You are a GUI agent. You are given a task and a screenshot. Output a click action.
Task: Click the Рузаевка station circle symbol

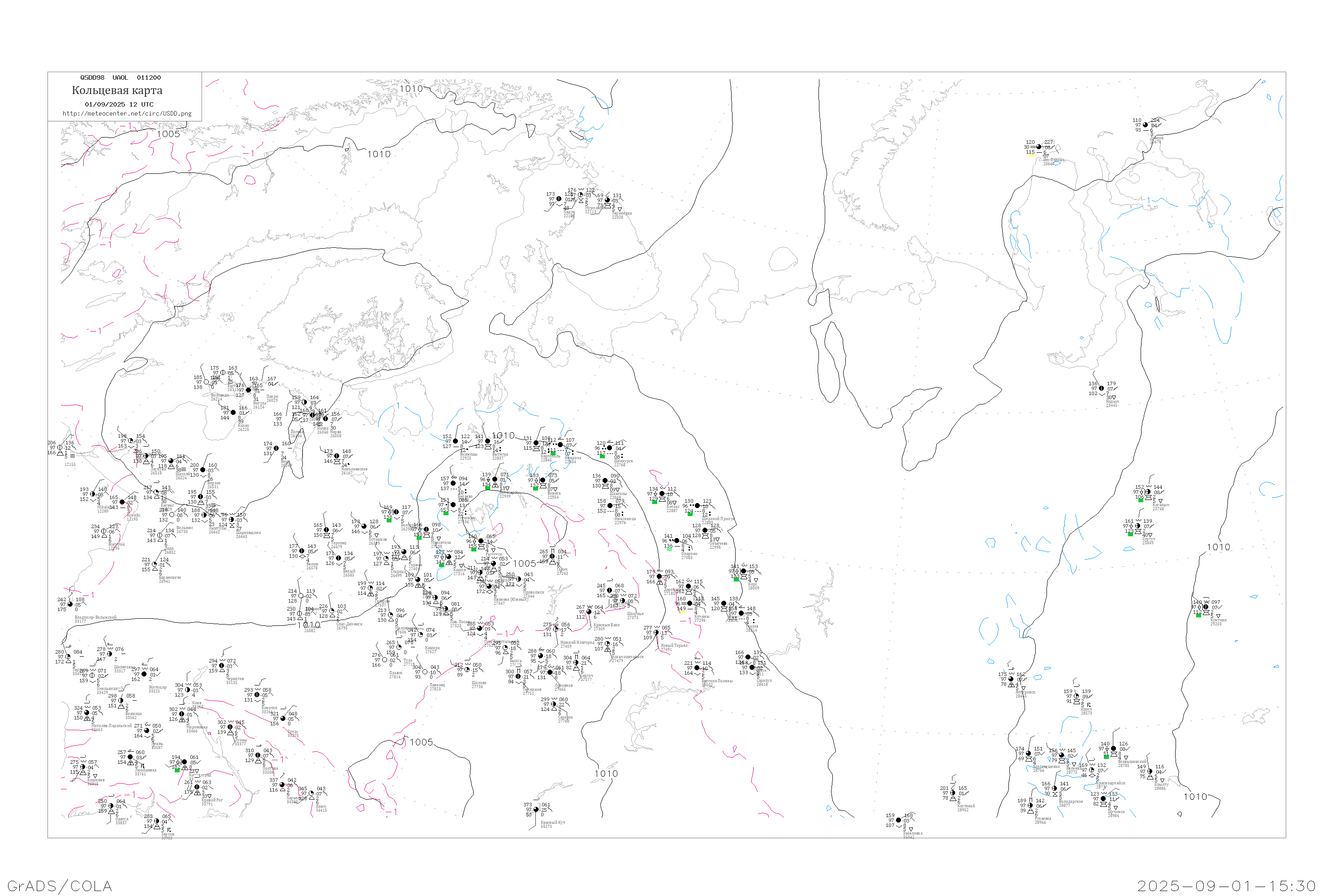(x=1030, y=806)
